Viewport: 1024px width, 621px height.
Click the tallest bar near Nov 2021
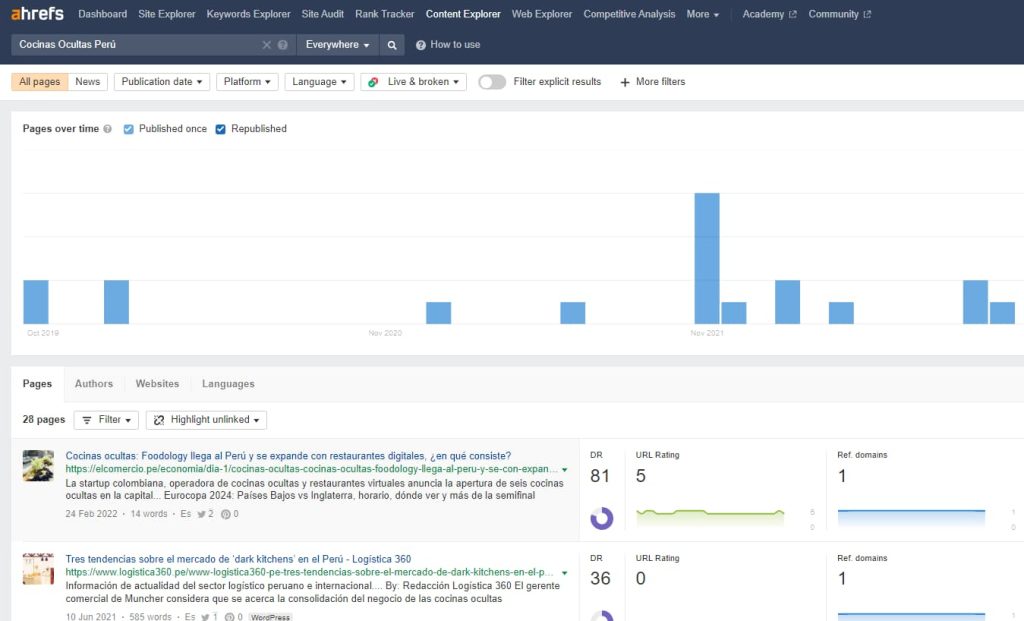coord(707,259)
